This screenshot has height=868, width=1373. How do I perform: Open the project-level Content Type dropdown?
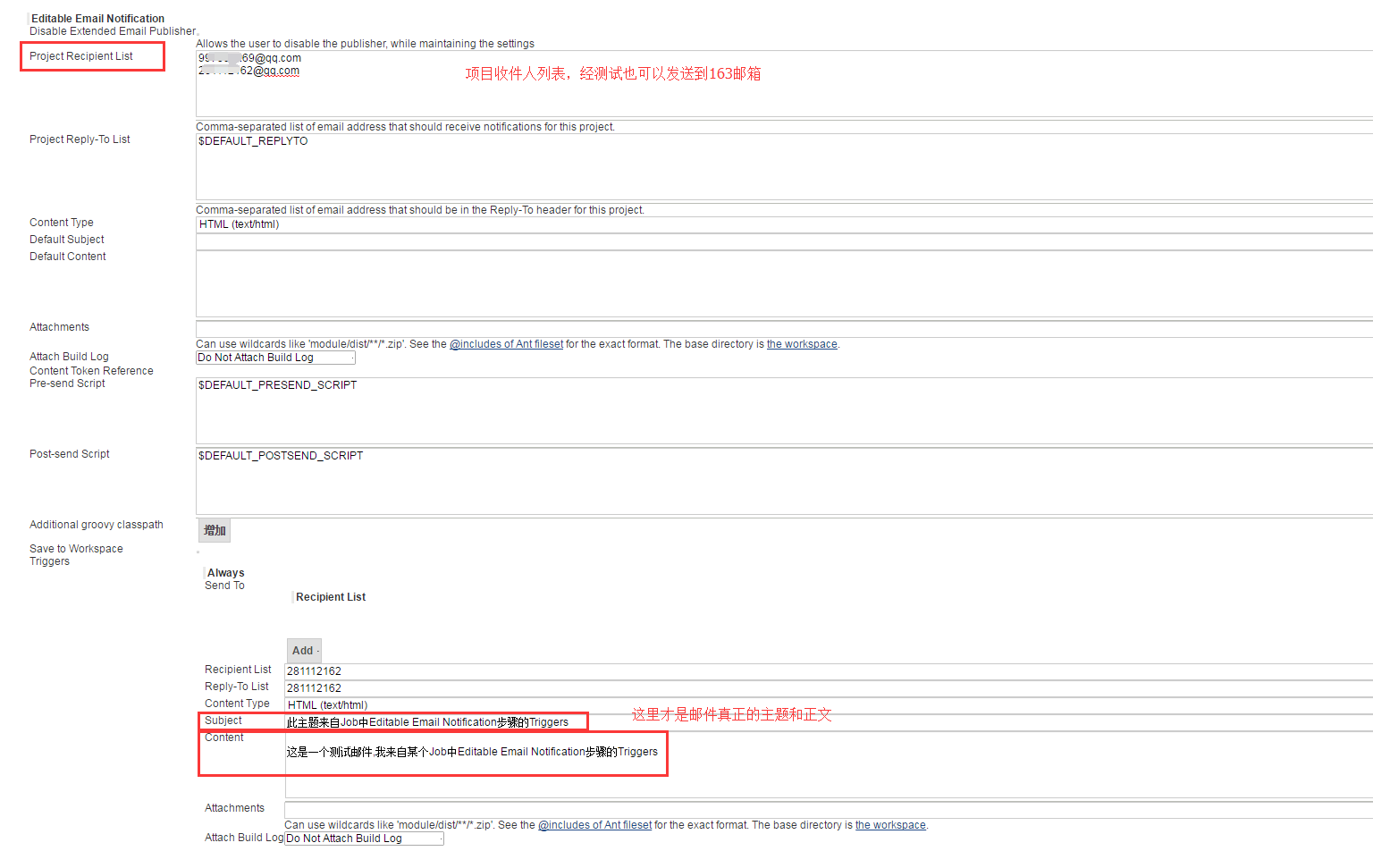coord(783,225)
